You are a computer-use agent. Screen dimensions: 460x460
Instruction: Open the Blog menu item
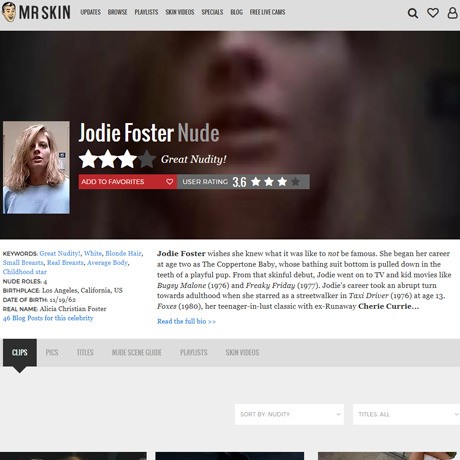[236, 12]
